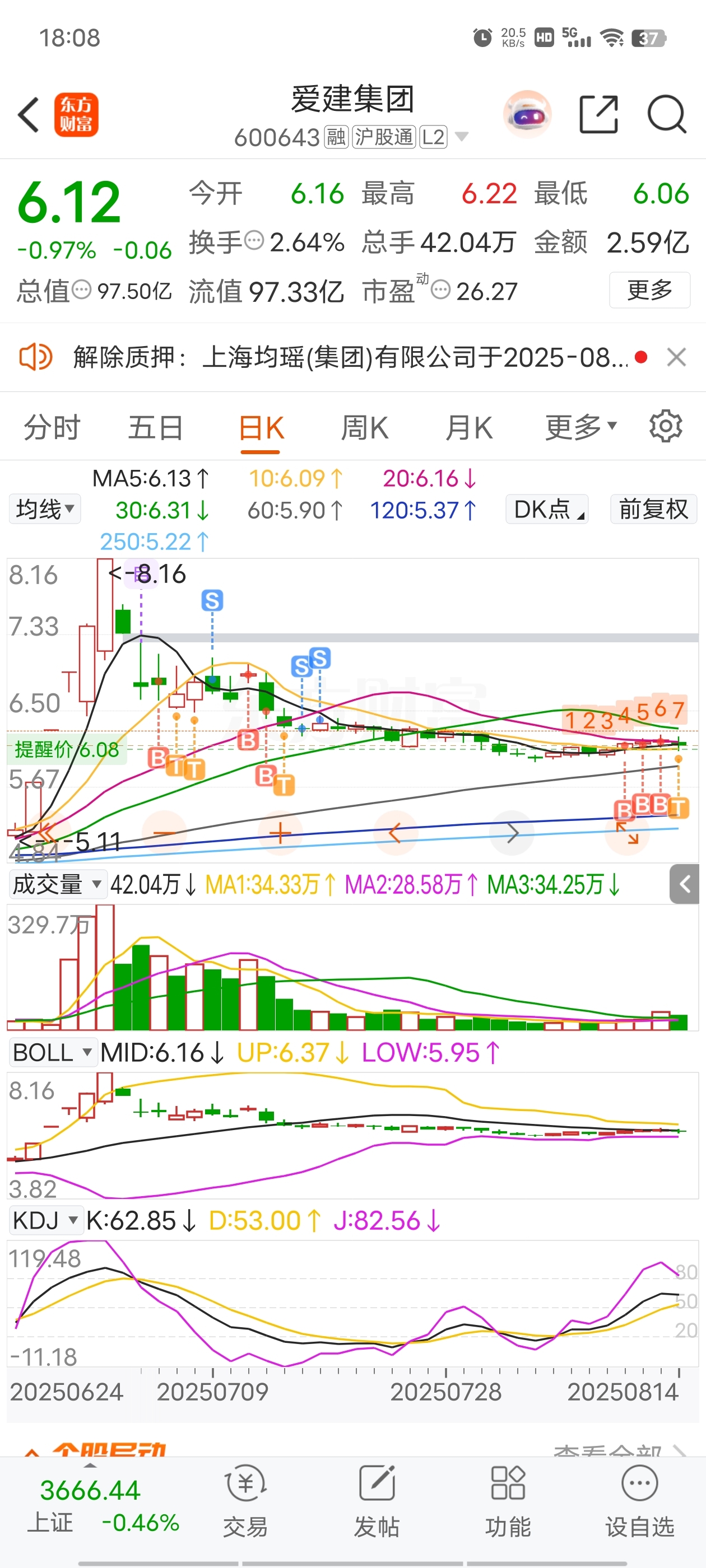706x1568 pixels.
Task: Open KDJ indicator dropdown
Action: tap(47, 1220)
